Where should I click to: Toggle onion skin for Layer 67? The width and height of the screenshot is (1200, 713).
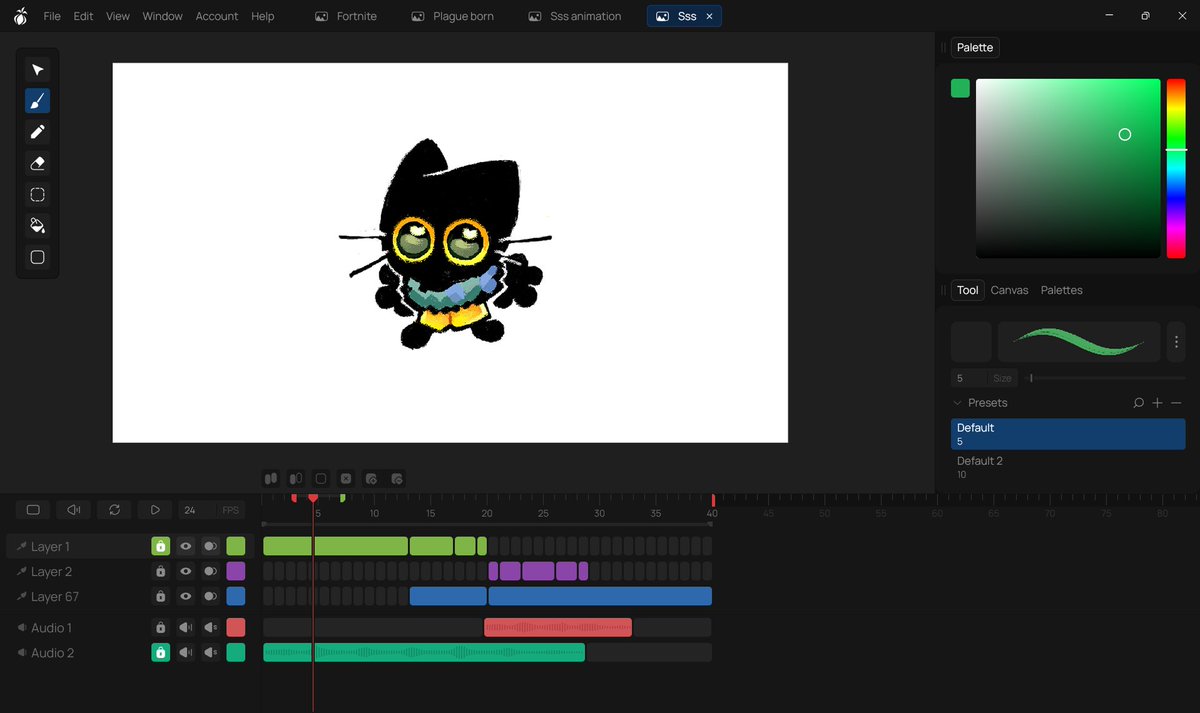[210, 597]
